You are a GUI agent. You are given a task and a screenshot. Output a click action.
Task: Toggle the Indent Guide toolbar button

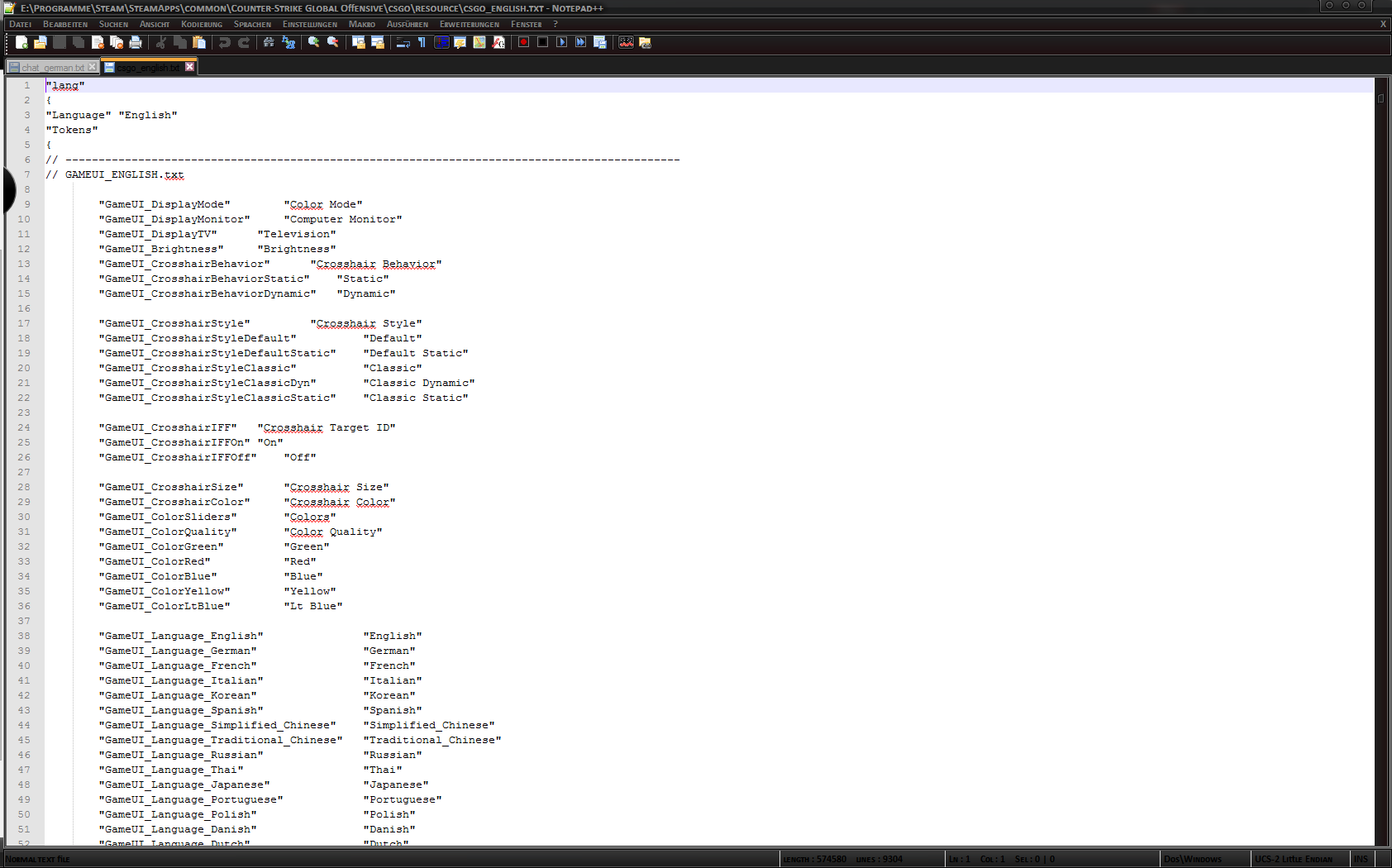[441, 42]
